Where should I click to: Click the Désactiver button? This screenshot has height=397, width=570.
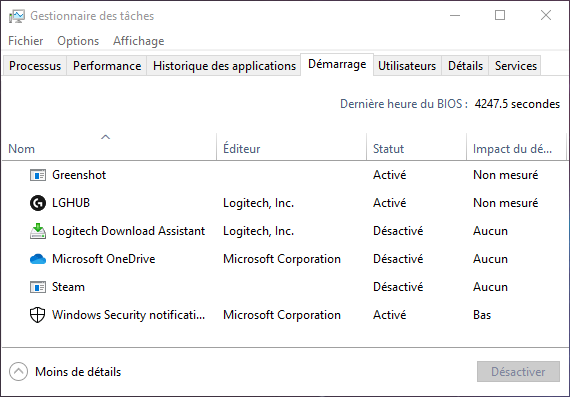click(518, 372)
